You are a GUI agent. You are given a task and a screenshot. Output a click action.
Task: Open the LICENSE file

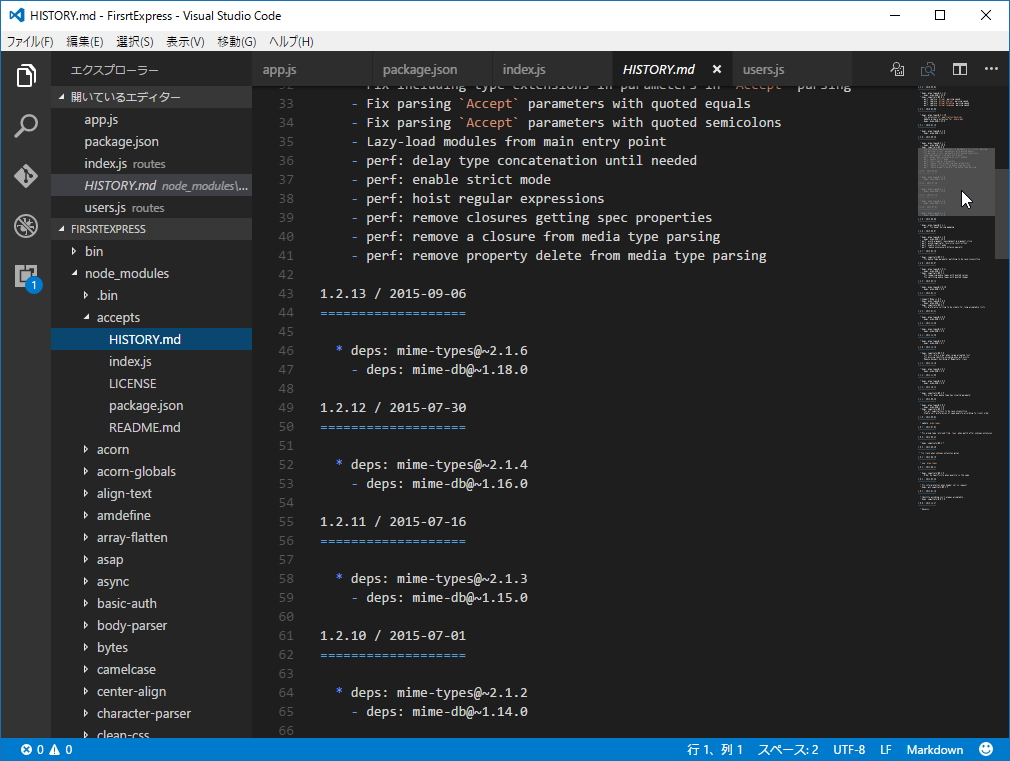(x=151, y=383)
